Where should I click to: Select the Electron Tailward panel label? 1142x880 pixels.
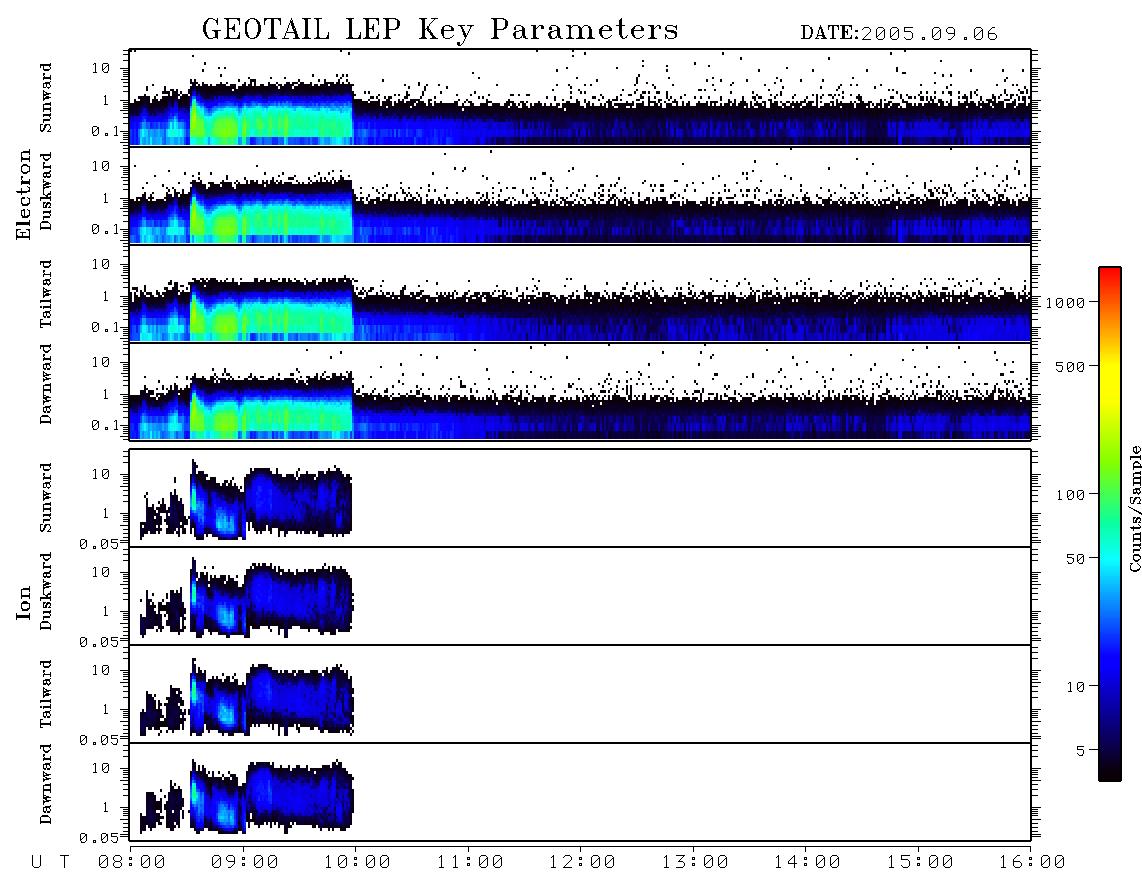pyautogui.click(x=46, y=294)
